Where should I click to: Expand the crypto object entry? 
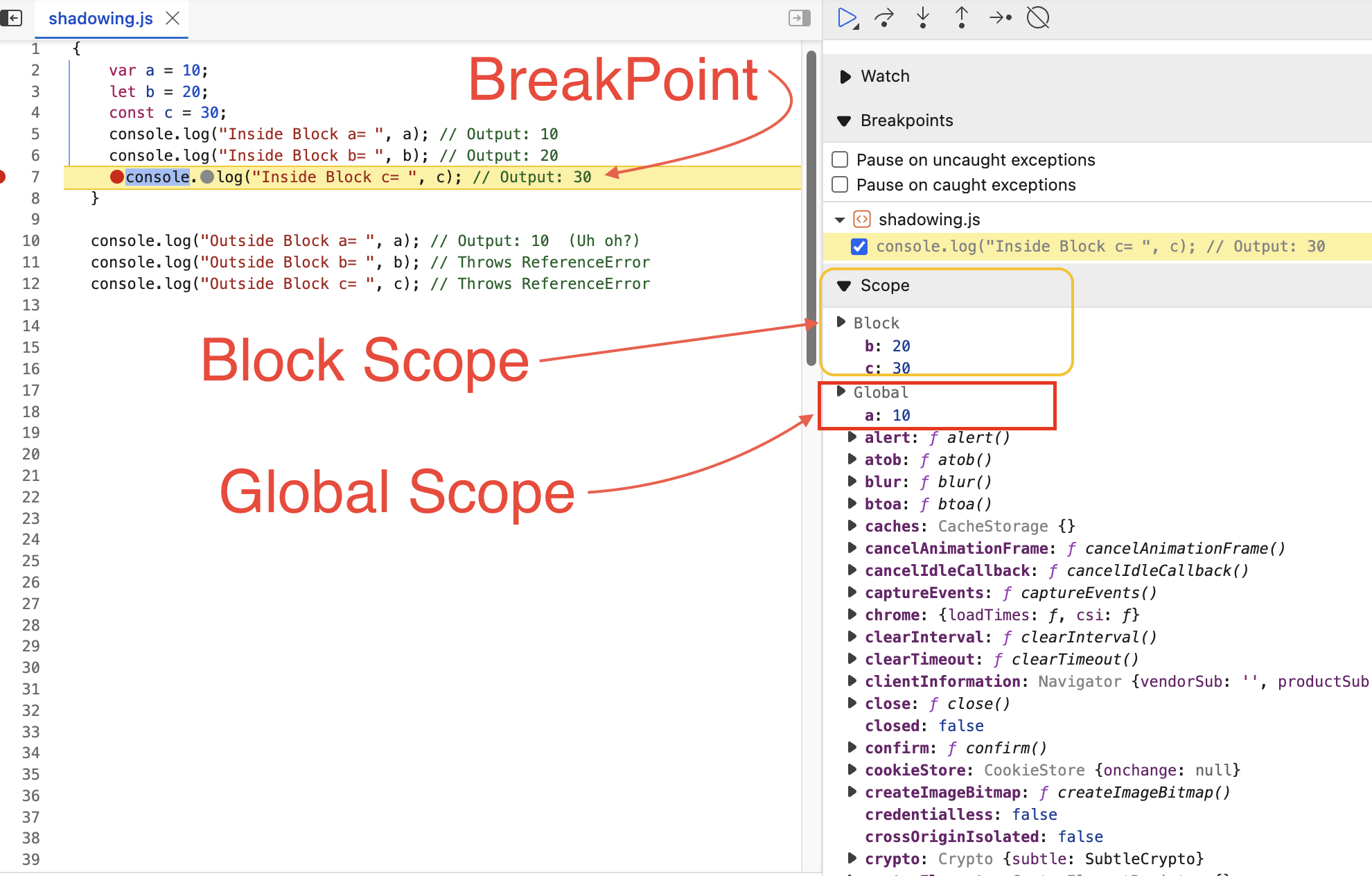point(852,858)
